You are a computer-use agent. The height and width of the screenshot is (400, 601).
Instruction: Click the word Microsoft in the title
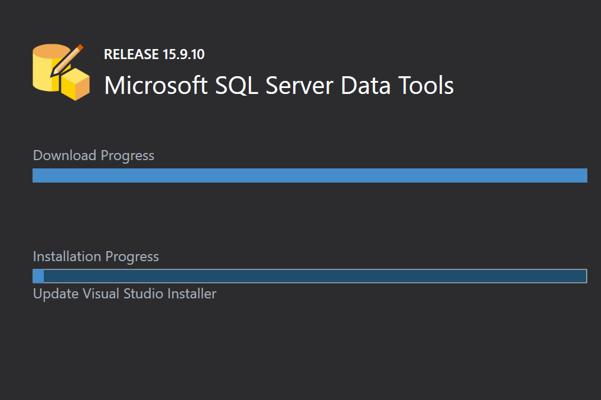tap(156, 85)
